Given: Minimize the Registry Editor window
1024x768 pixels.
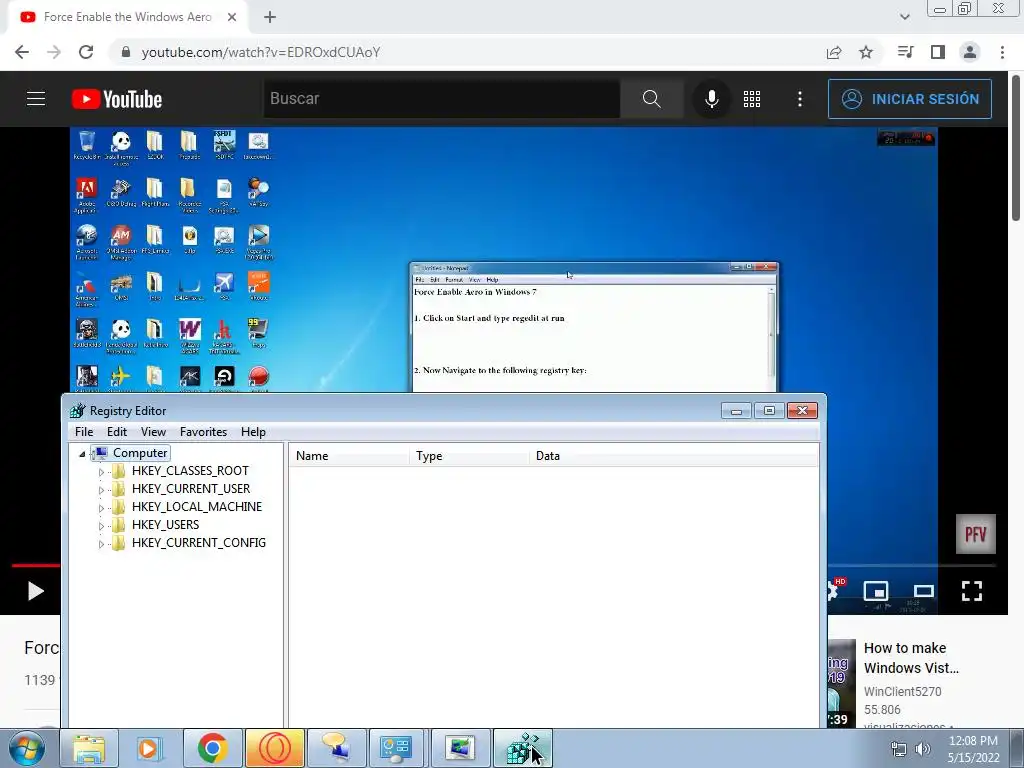Looking at the screenshot, I should click(736, 411).
